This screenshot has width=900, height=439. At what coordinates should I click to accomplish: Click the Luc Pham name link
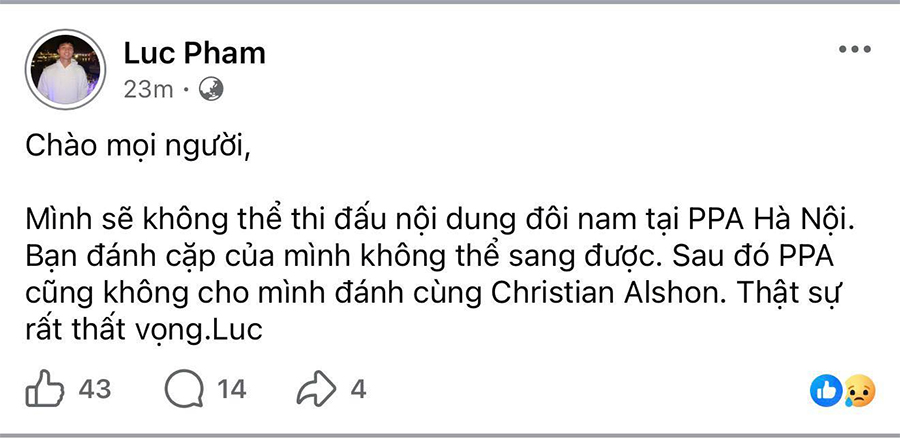[194, 52]
